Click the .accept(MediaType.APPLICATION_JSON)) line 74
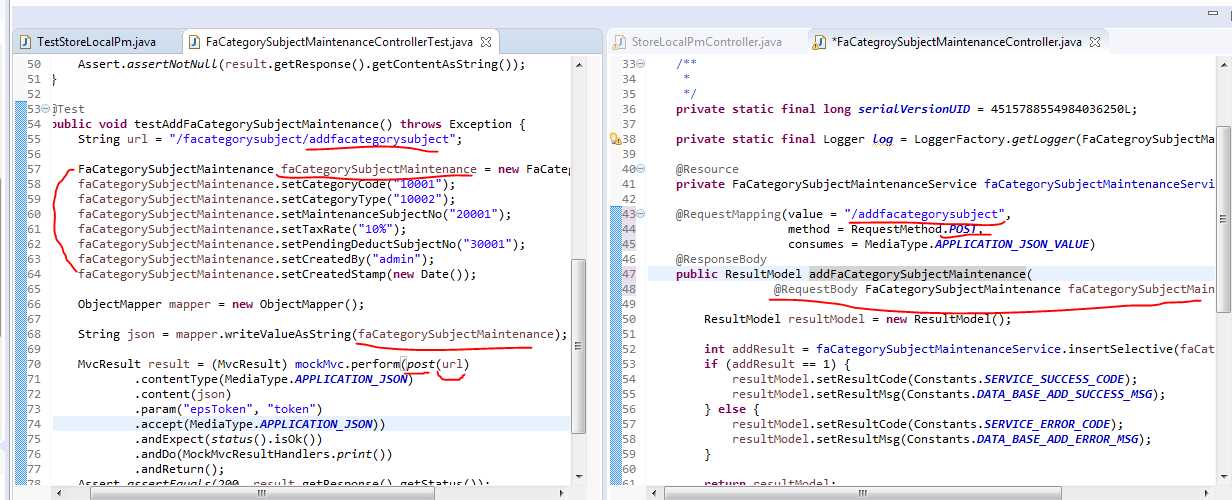 click(x=259, y=424)
